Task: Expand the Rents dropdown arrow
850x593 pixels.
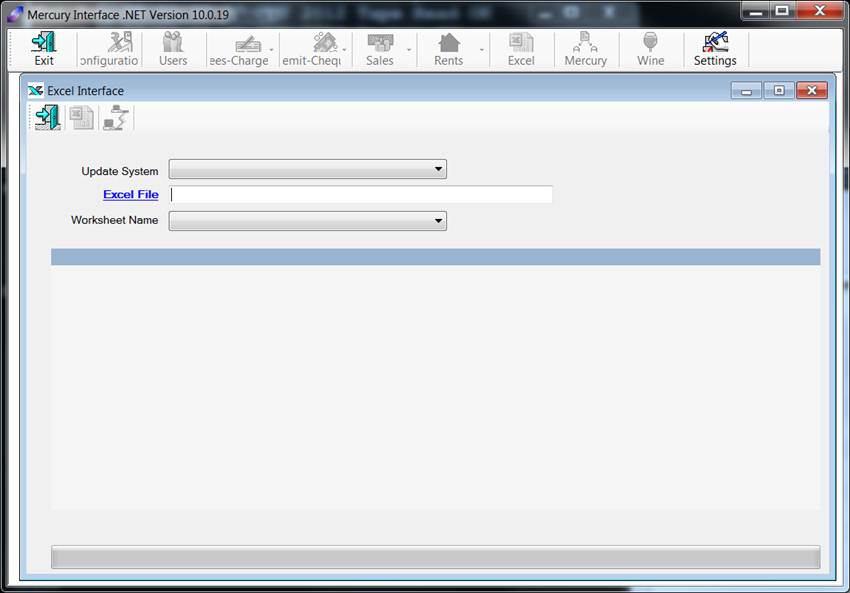Action: (482, 50)
